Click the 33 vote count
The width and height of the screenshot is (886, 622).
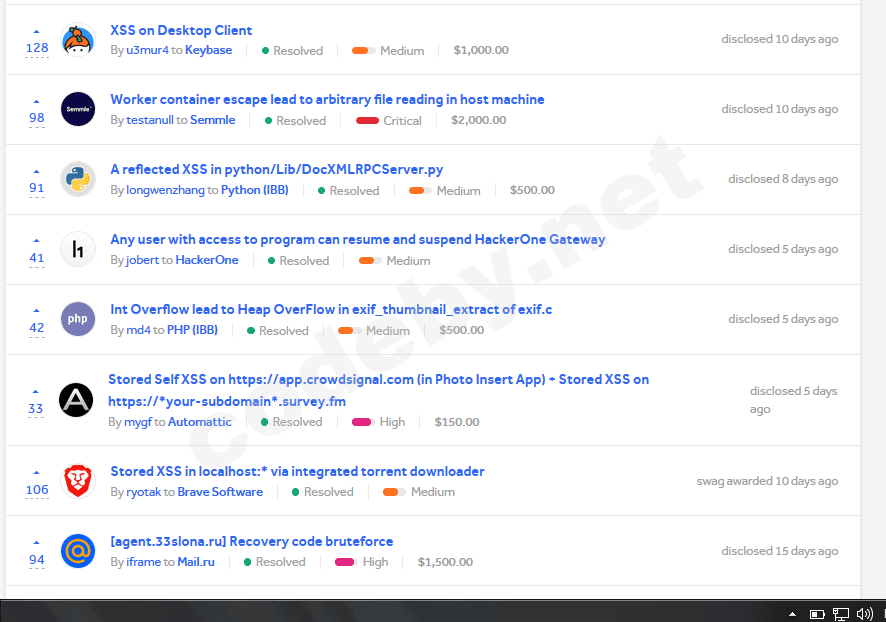click(36, 409)
